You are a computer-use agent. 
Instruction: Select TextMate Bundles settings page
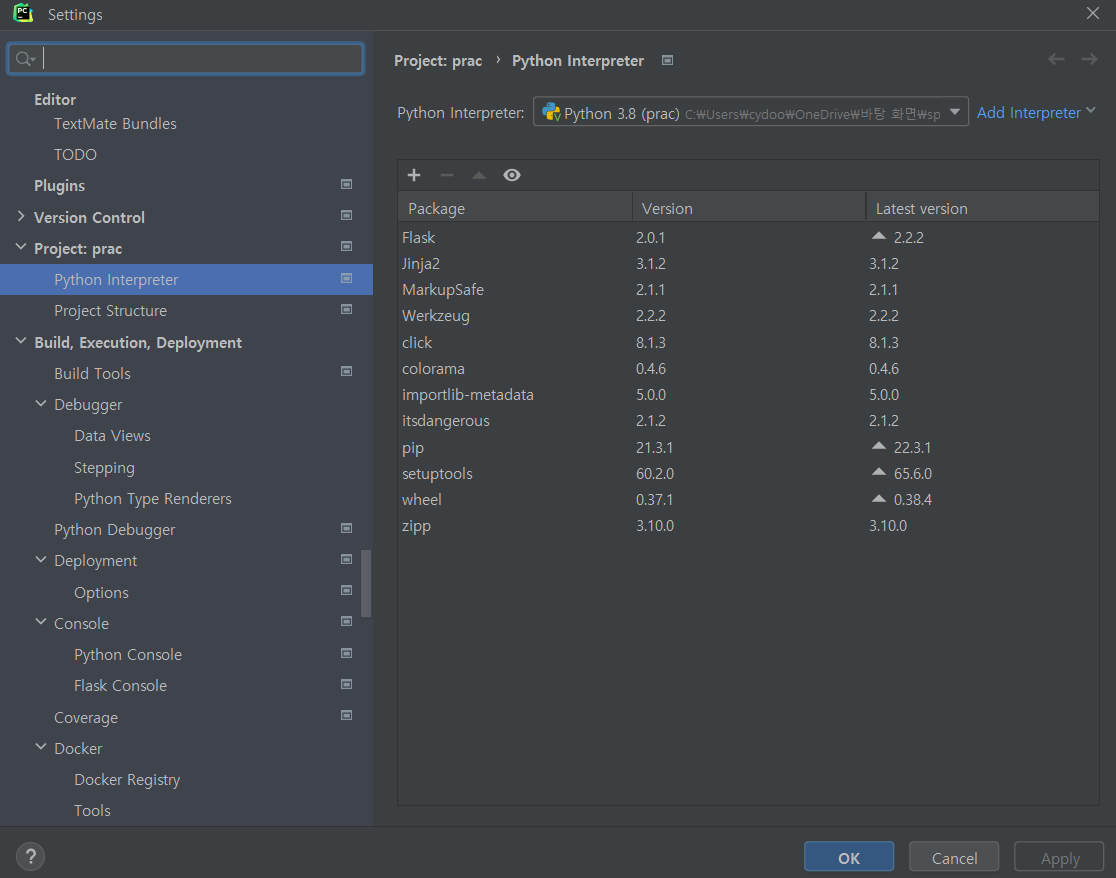coord(115,124)
